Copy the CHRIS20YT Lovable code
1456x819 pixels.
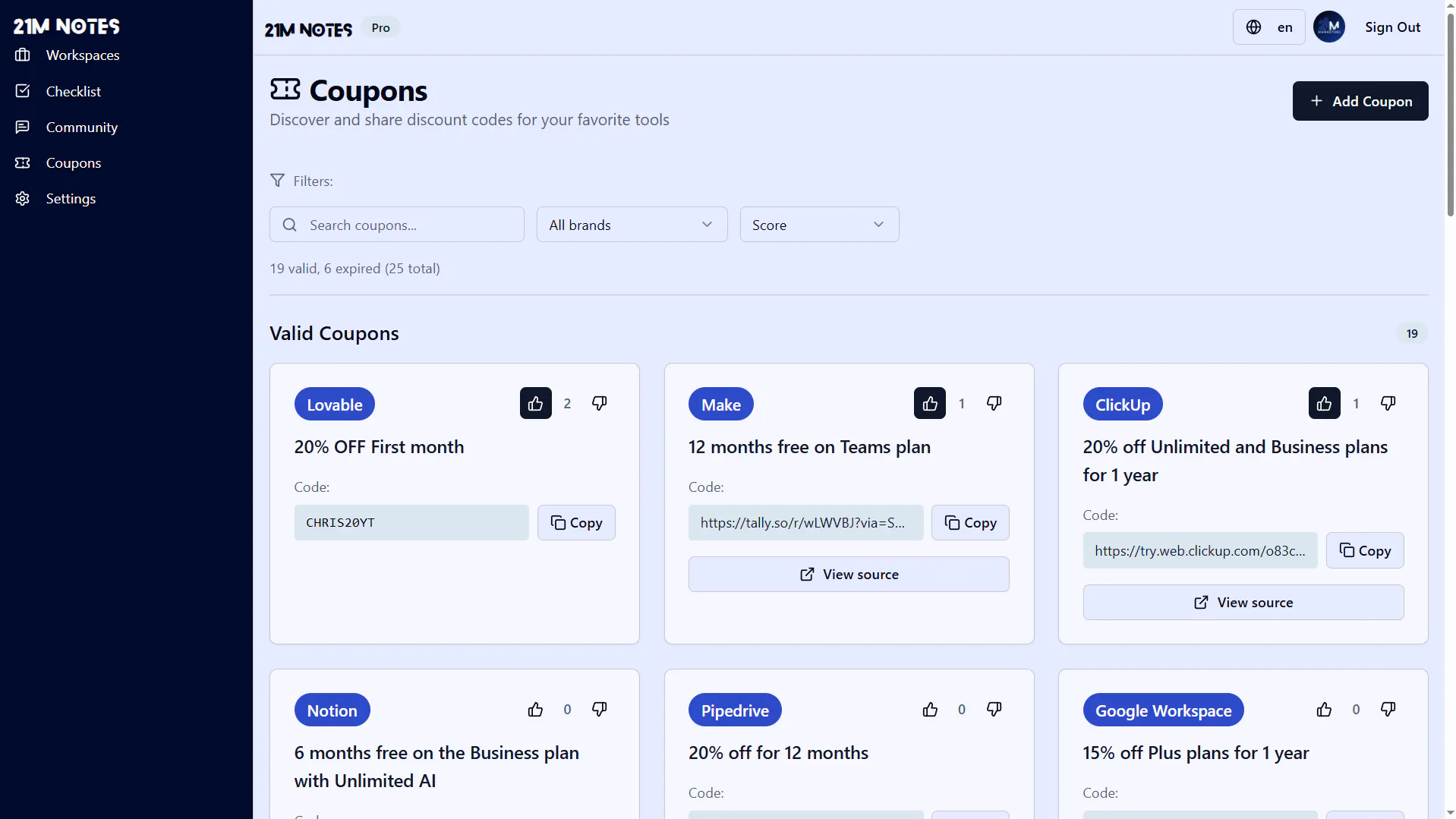576,523
